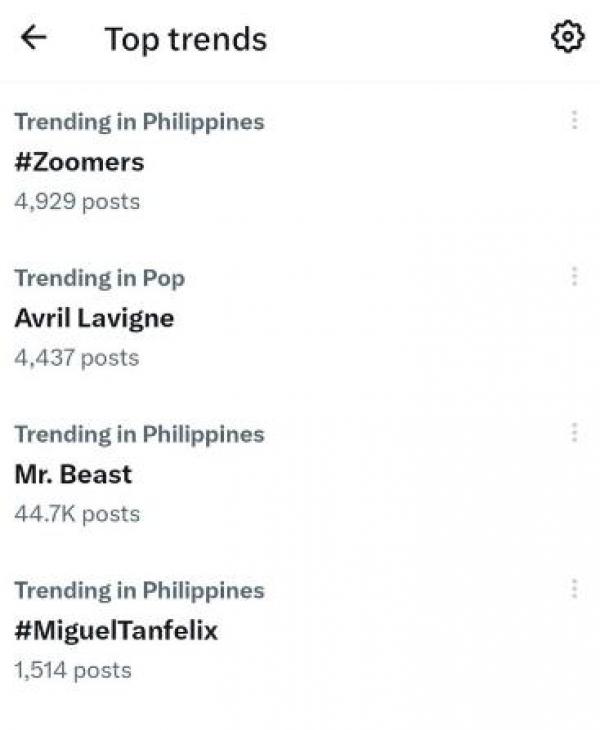This screenshot has width=600, height=730.
Task: Tap the 44.7K posts count
Action: click(77, 513)
